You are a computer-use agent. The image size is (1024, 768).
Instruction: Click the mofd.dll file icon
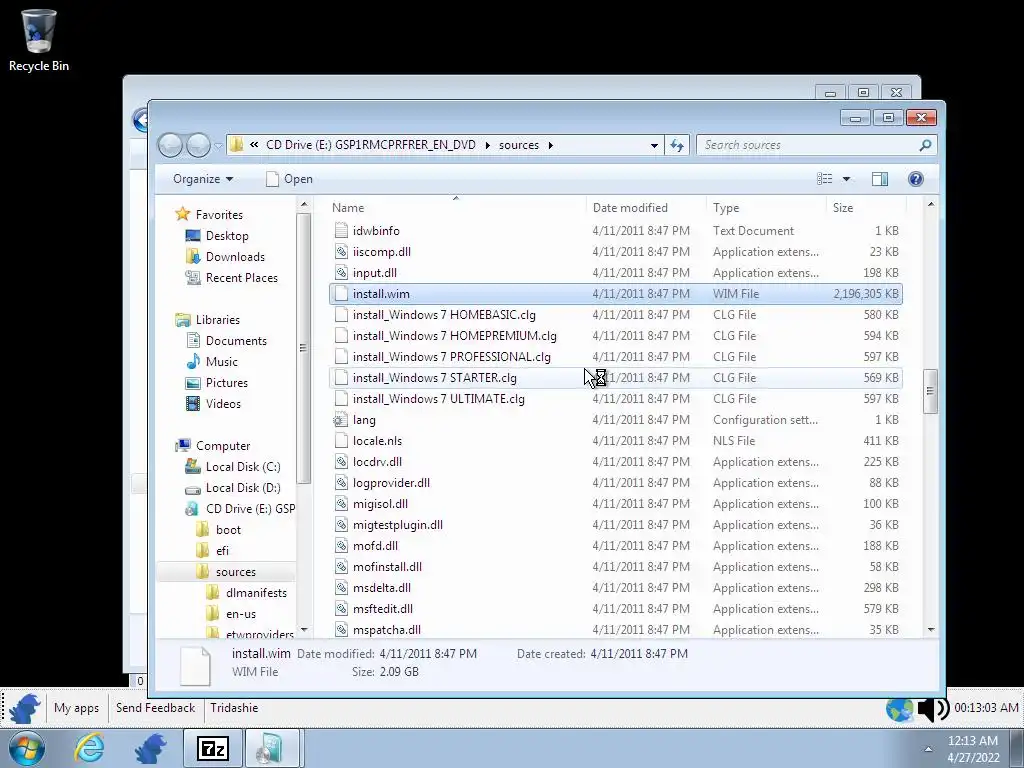click(x=341, y=546)
